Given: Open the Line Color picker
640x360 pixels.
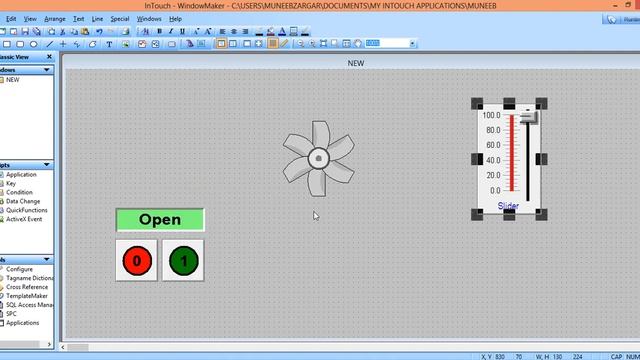Looking at the screenshot, I should (x=259, y=31).
